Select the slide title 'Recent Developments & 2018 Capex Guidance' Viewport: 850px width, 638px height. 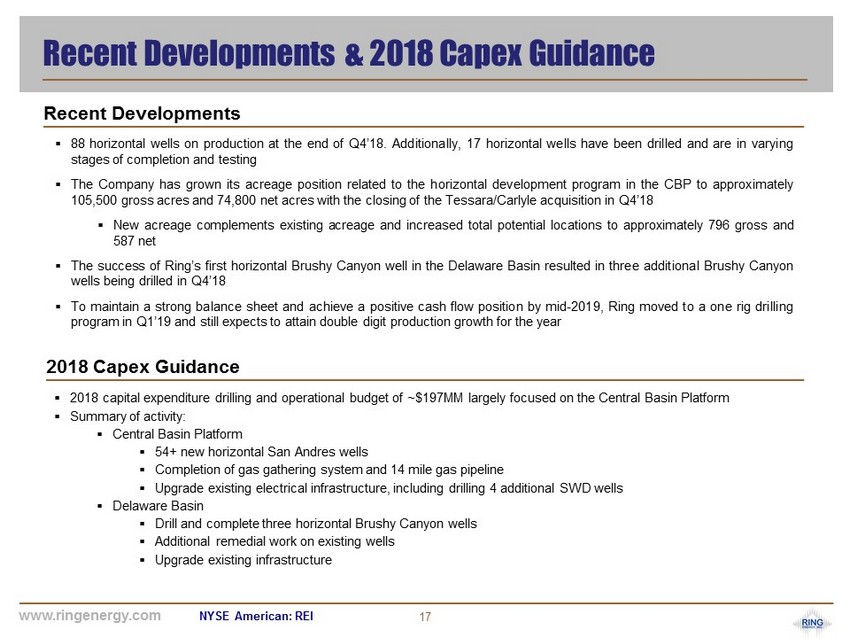tap(349, 53)
